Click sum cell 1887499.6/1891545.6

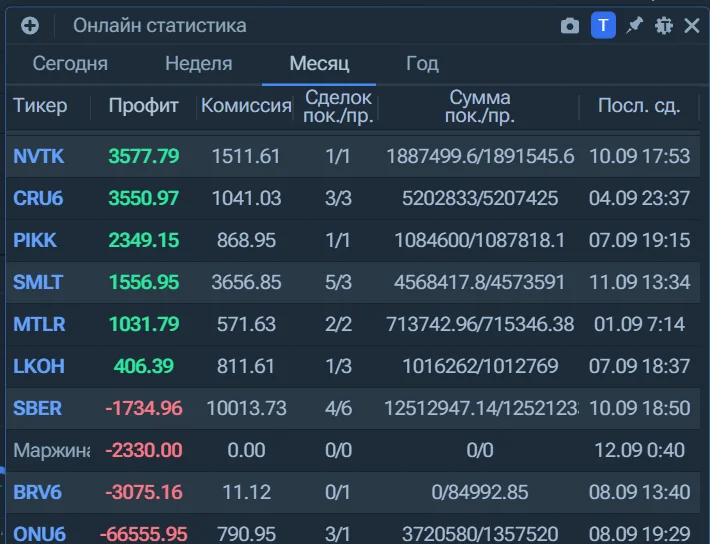(480, 156)
